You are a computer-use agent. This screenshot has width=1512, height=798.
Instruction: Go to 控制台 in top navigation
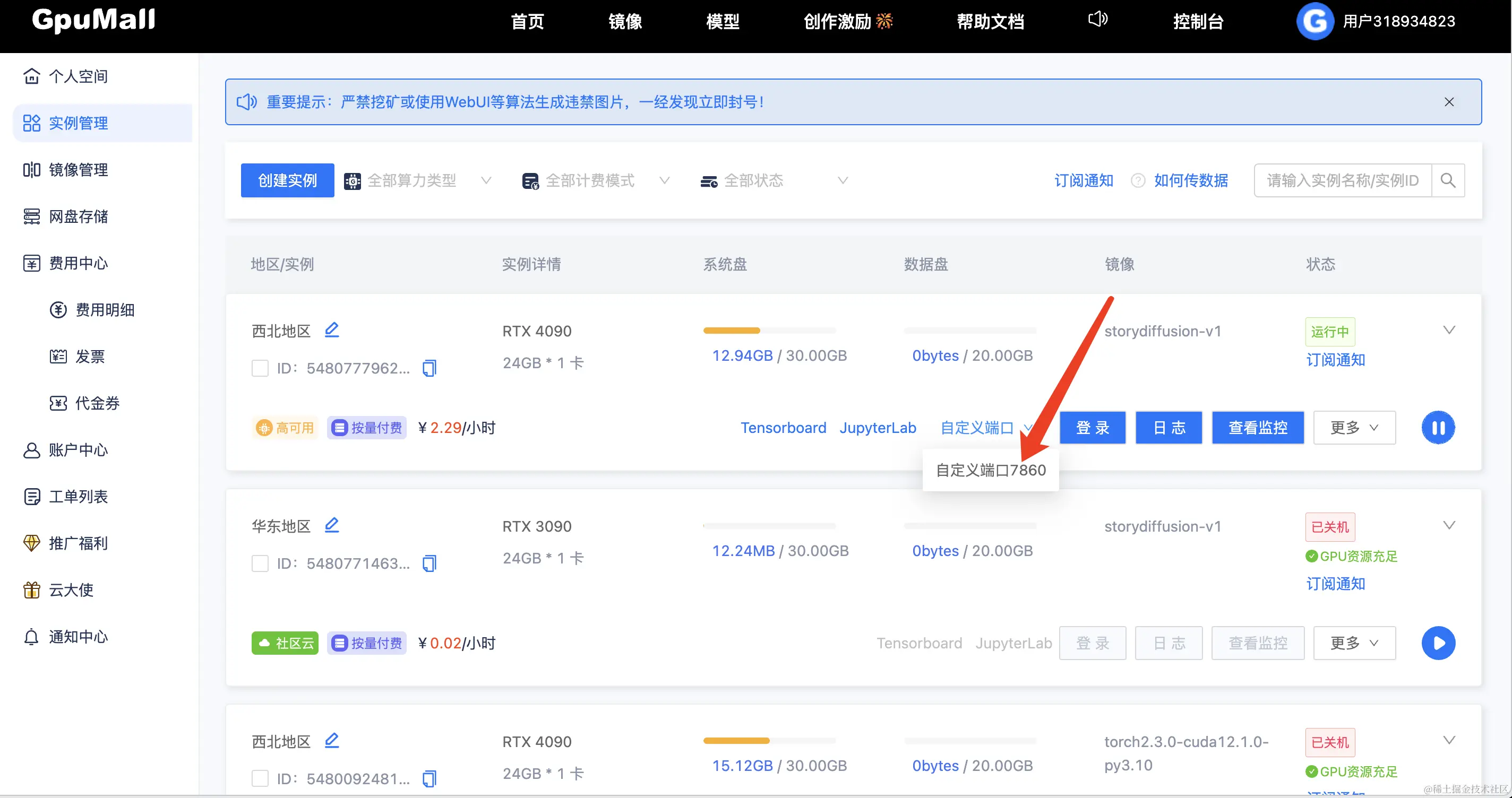[x=1198, y=22]
